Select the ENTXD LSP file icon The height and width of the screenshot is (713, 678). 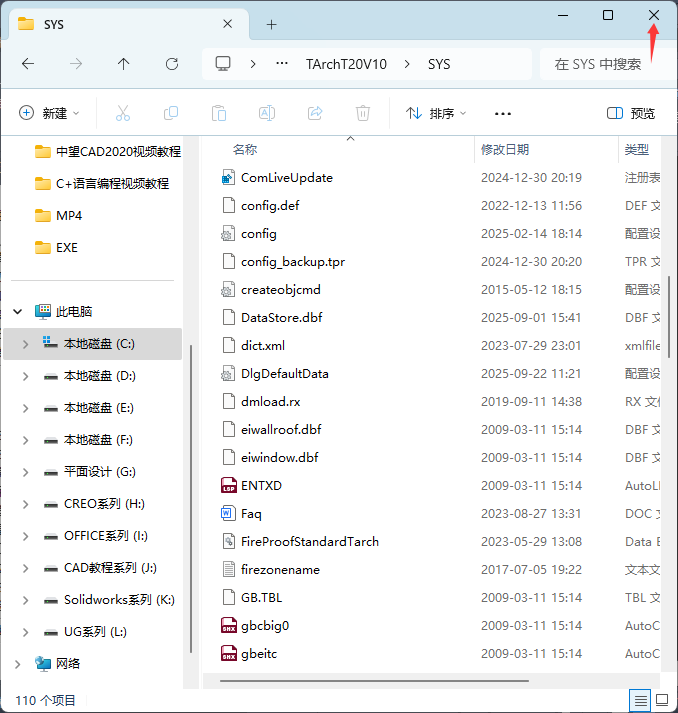tap(229, 486)
